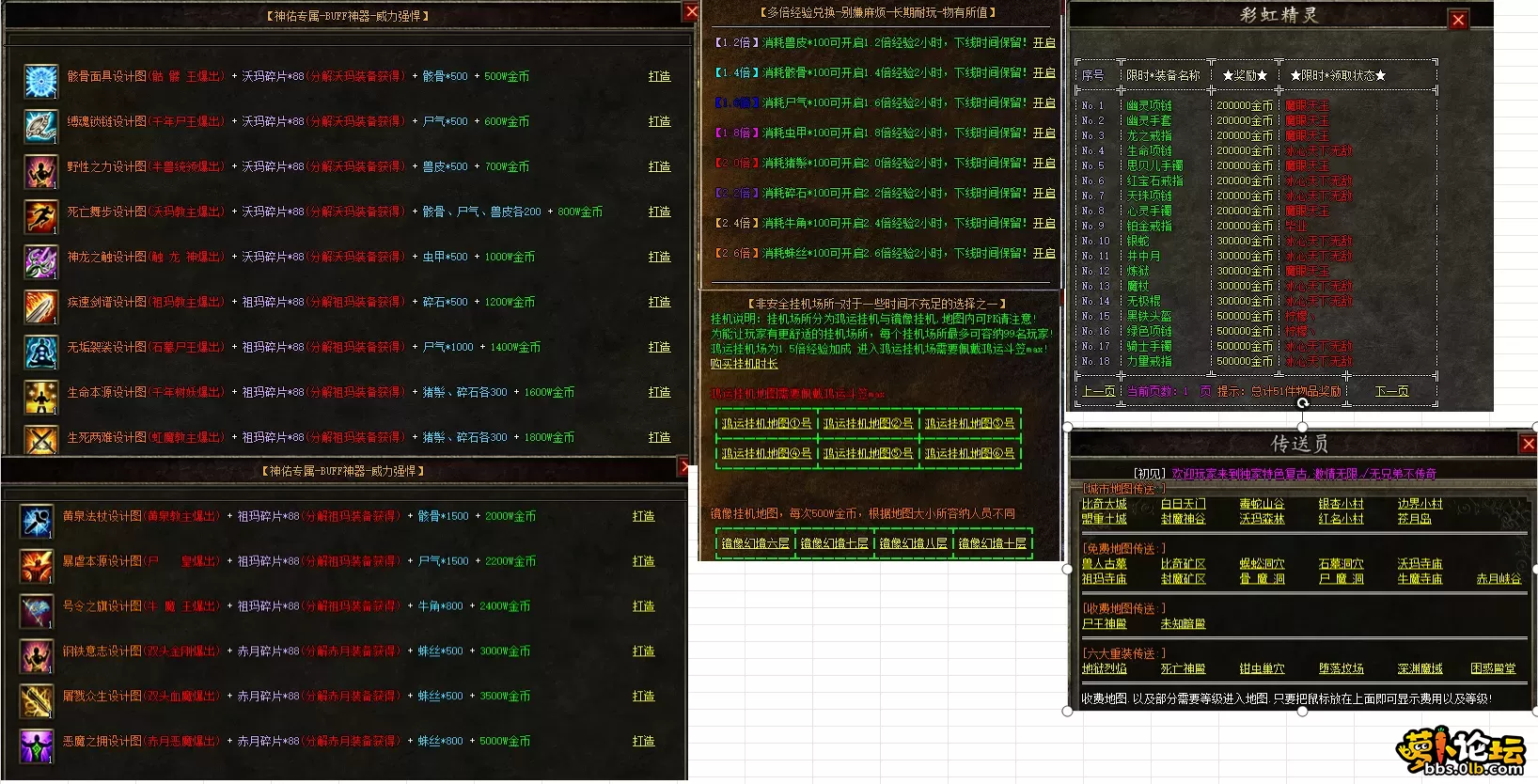Go to 下一页 in 彩虹精灵 panel
1538x784 pixels.
point(1391,391)
